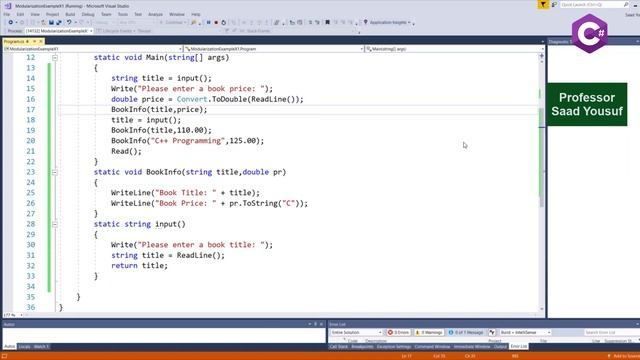Switch to the Watch 1 tab

[41, 347]
